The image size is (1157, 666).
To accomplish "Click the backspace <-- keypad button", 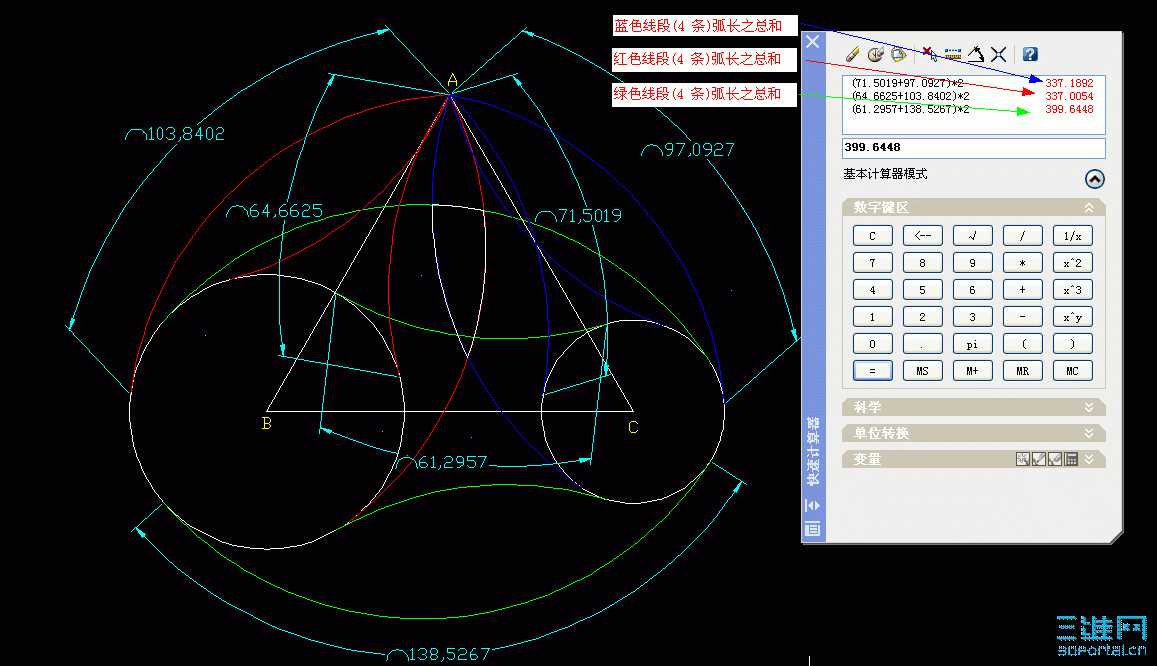I will click(x=922, y=236).
